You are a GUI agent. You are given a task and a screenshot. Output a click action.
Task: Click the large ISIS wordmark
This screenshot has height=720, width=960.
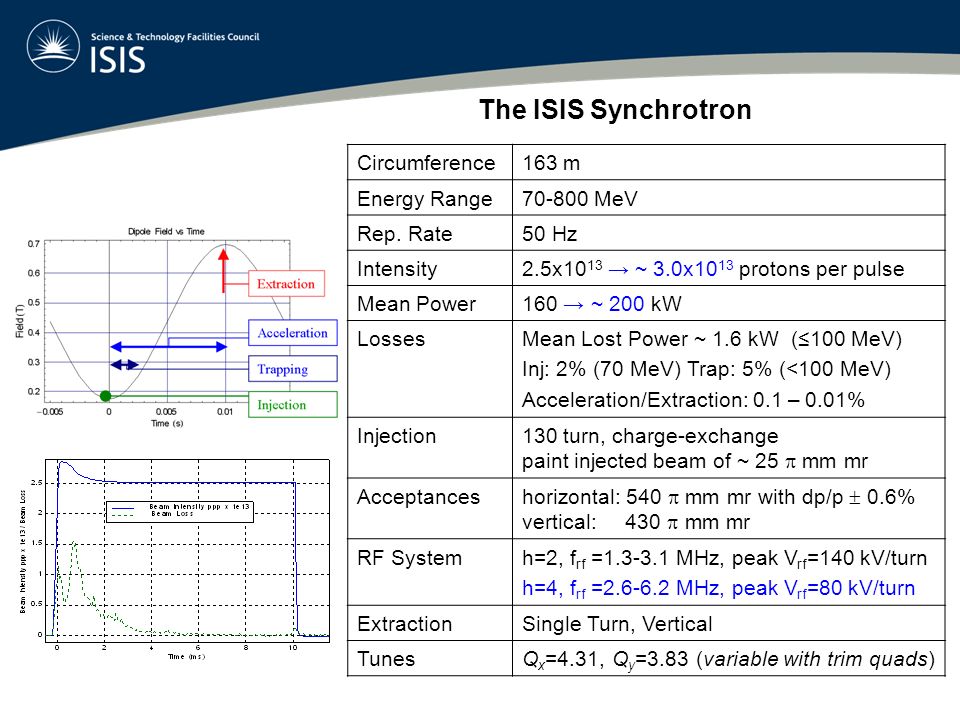tap(118, 60)
